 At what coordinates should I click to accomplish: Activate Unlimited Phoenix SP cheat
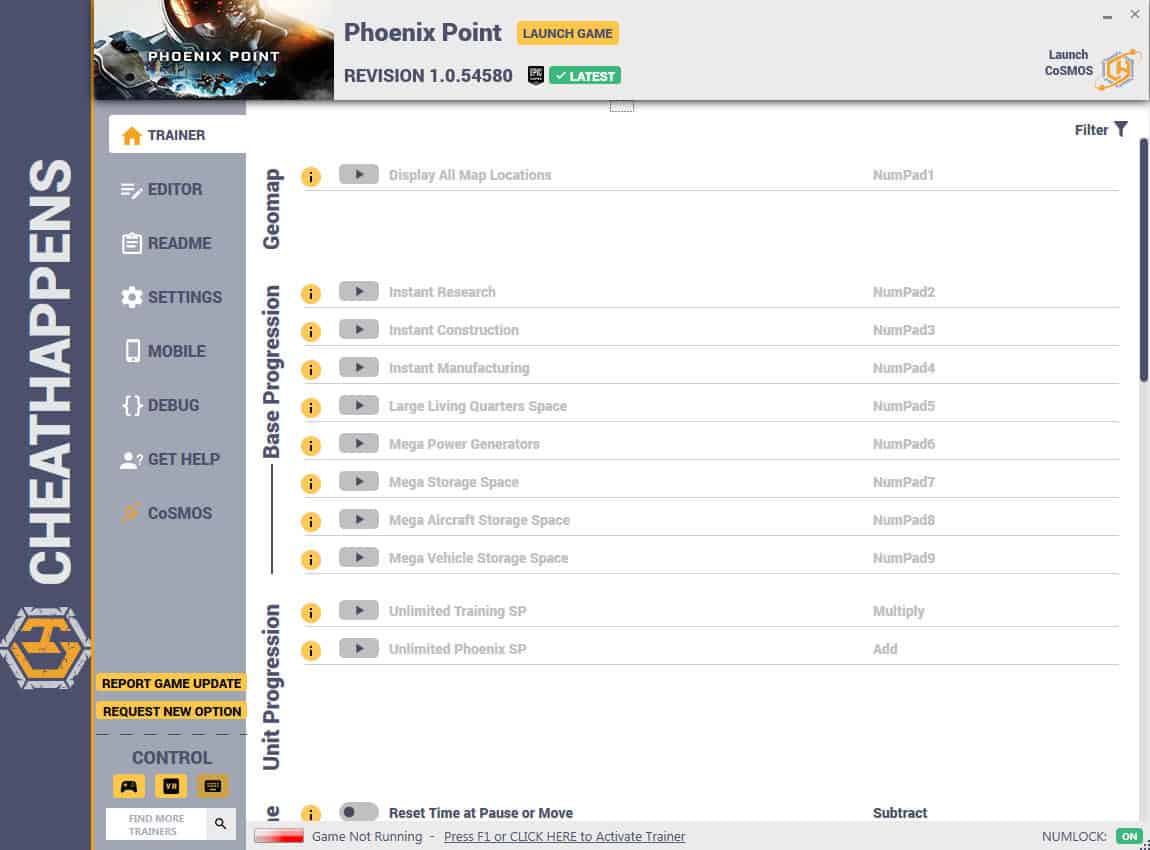pos(359,649)
